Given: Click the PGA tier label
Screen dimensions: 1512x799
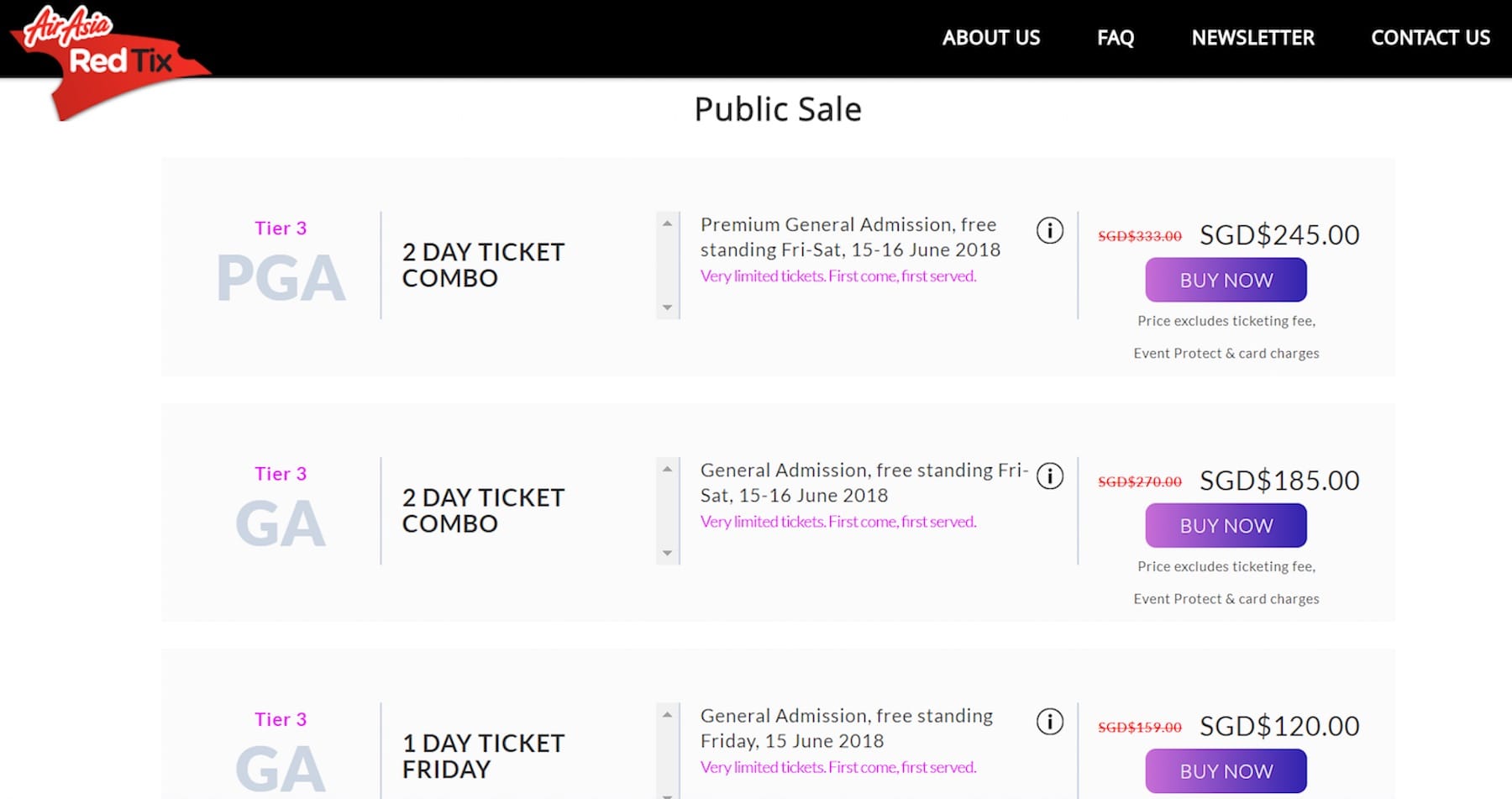Looking at the screenshot, I should 281,277.
